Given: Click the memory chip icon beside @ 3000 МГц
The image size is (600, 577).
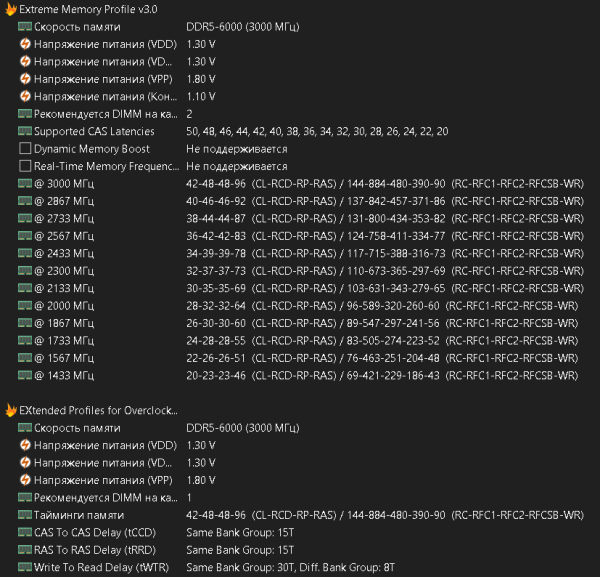Looking at the screenshot, I should (x=25, y=184).
